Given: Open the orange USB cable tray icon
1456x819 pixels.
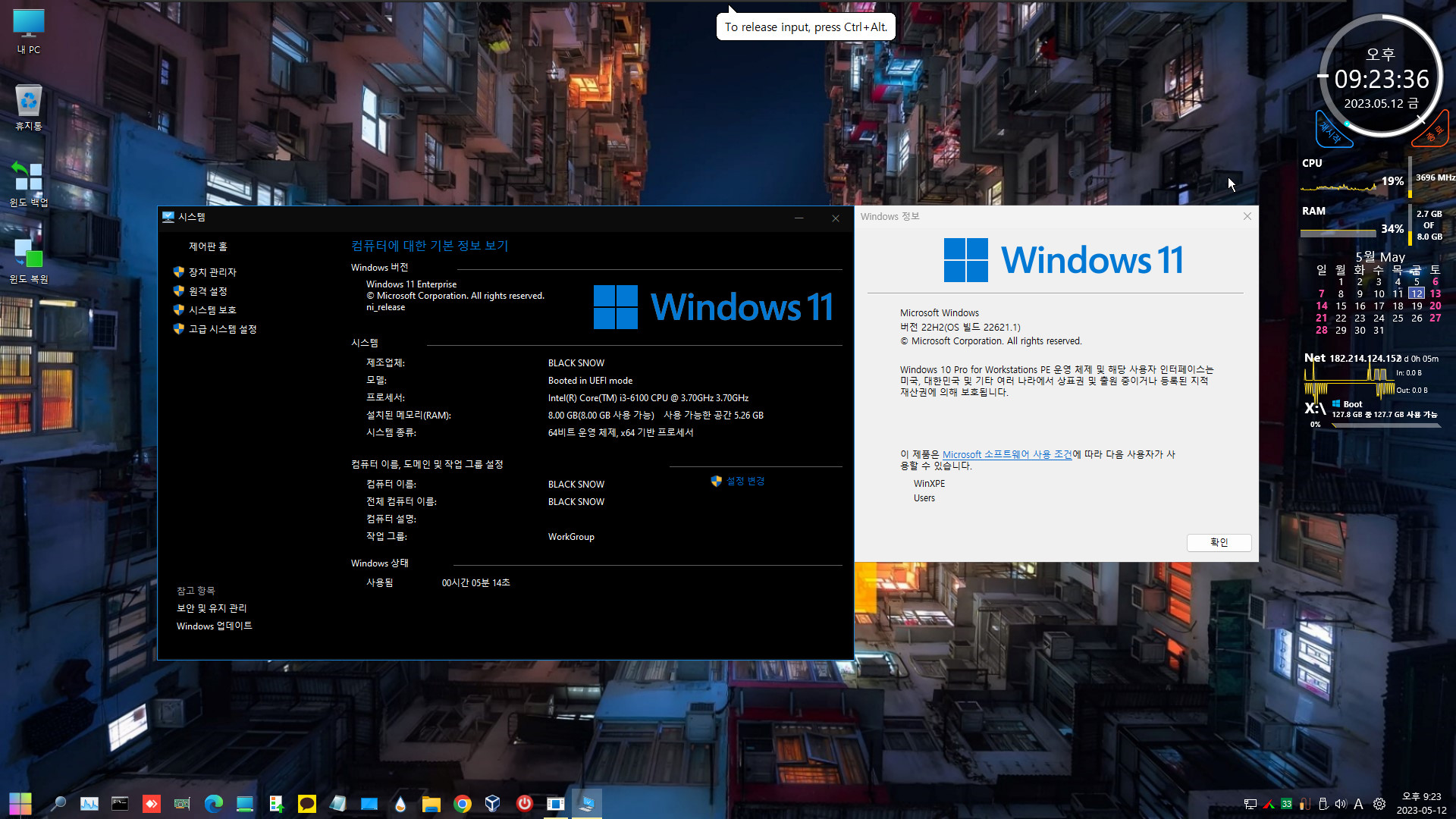Looking at the screenshot, I should point(1304,804).
